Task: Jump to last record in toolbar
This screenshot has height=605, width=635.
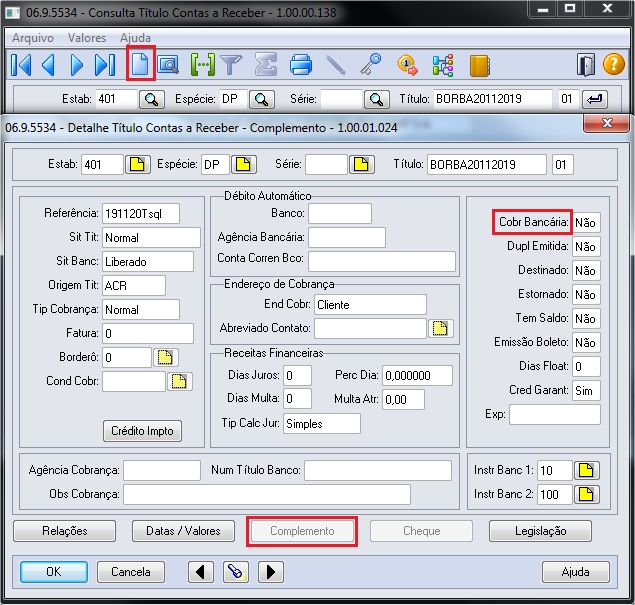Action: [x=104, y=65]
